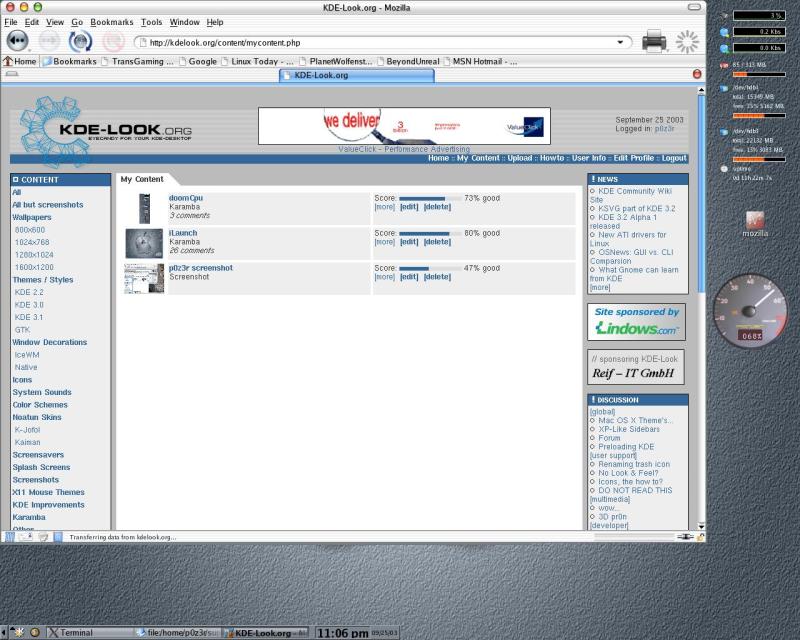Open the Help menu
Viewport: 800px width, 640px height.
coord(215,22)
